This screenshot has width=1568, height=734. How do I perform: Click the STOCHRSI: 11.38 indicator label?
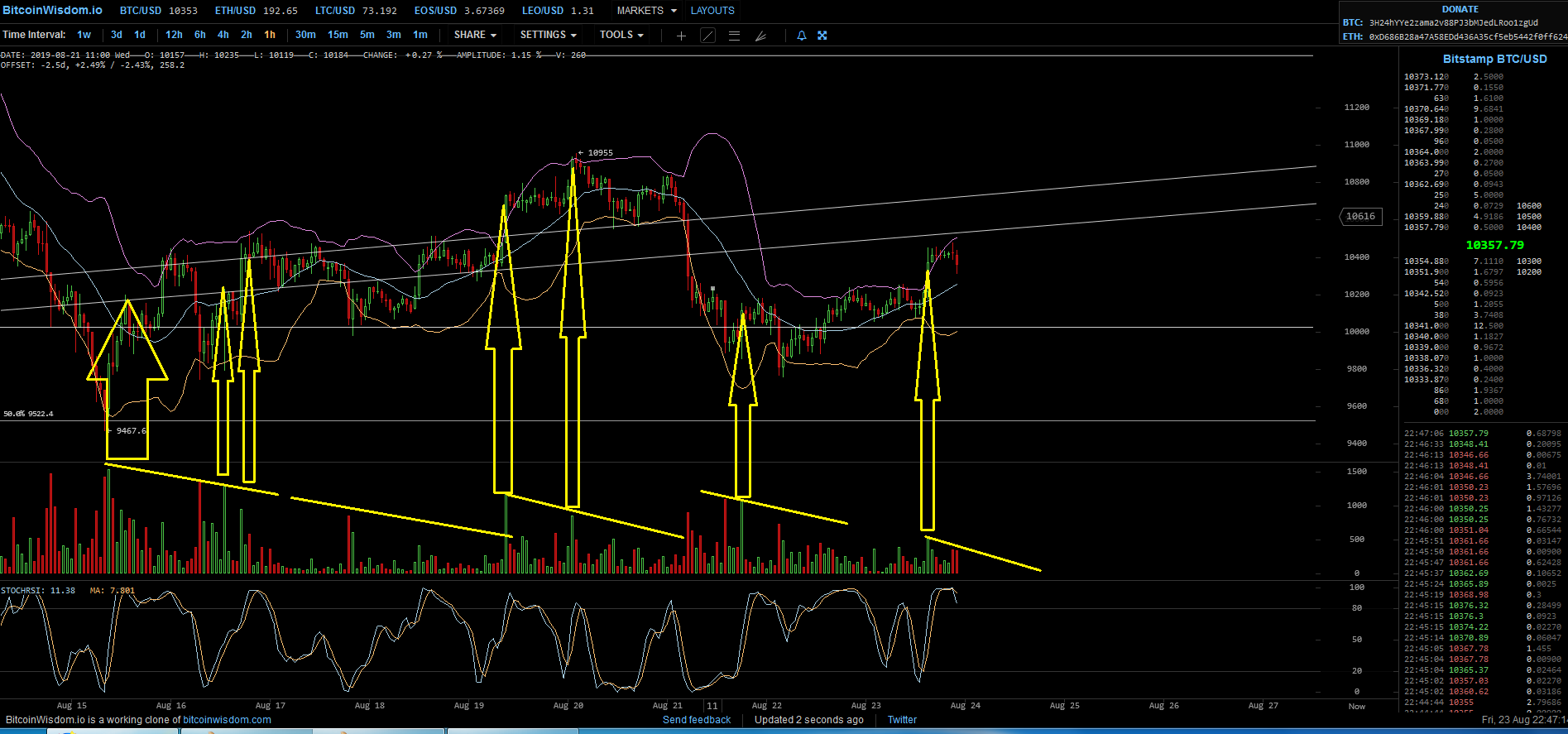click(38, 591)
